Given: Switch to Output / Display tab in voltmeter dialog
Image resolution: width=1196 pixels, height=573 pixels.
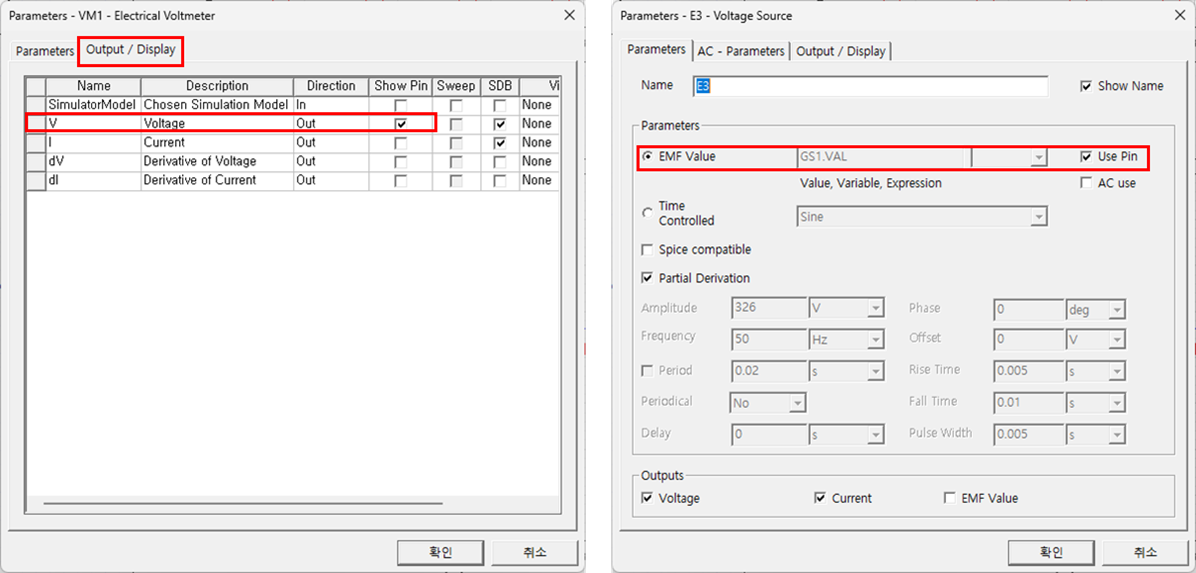Looking at the screenshot, I should [x=131, y=50].
